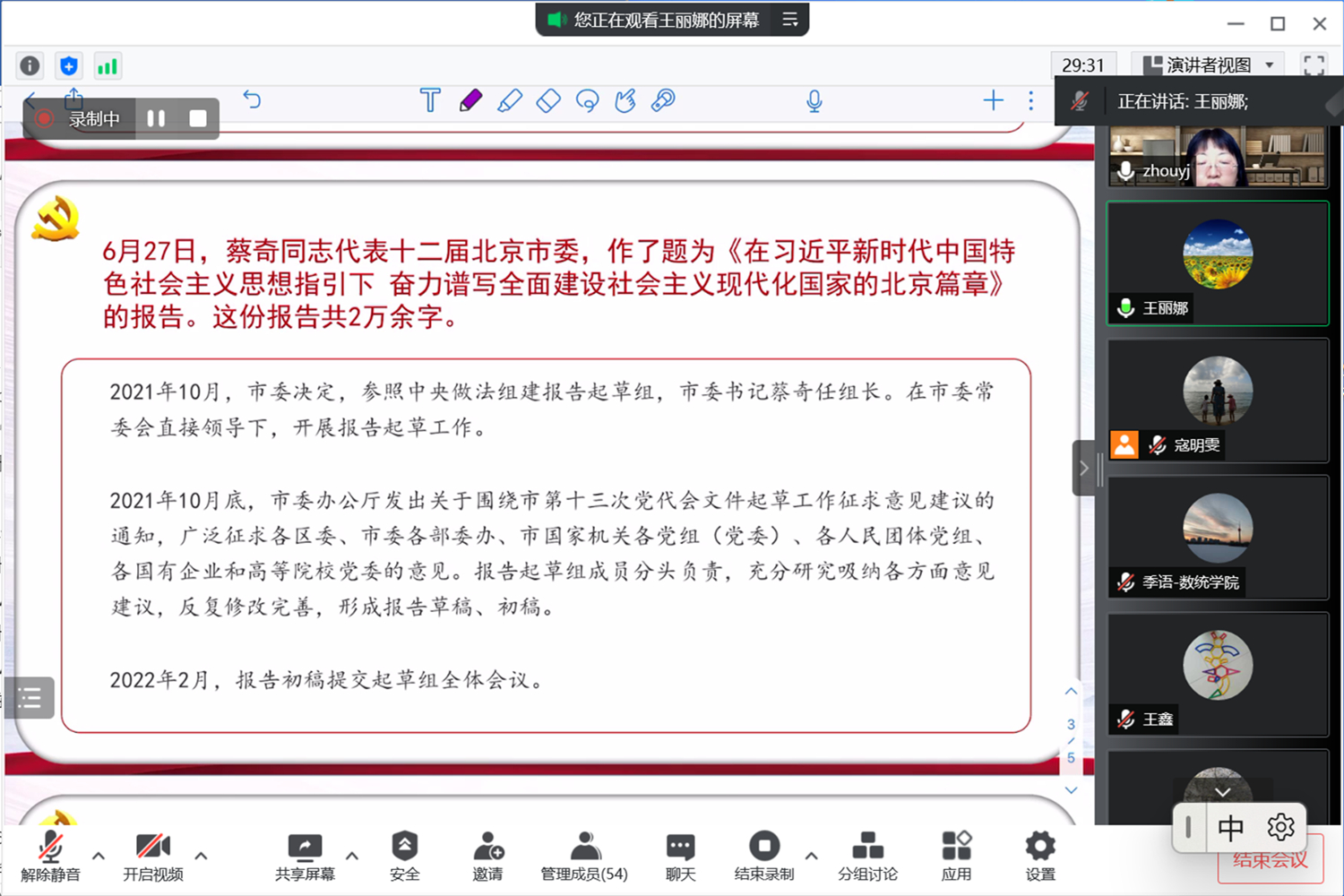1344x896 pixels.
Task: Open 管理成员(54) participants list
Action: coord(584,856)
